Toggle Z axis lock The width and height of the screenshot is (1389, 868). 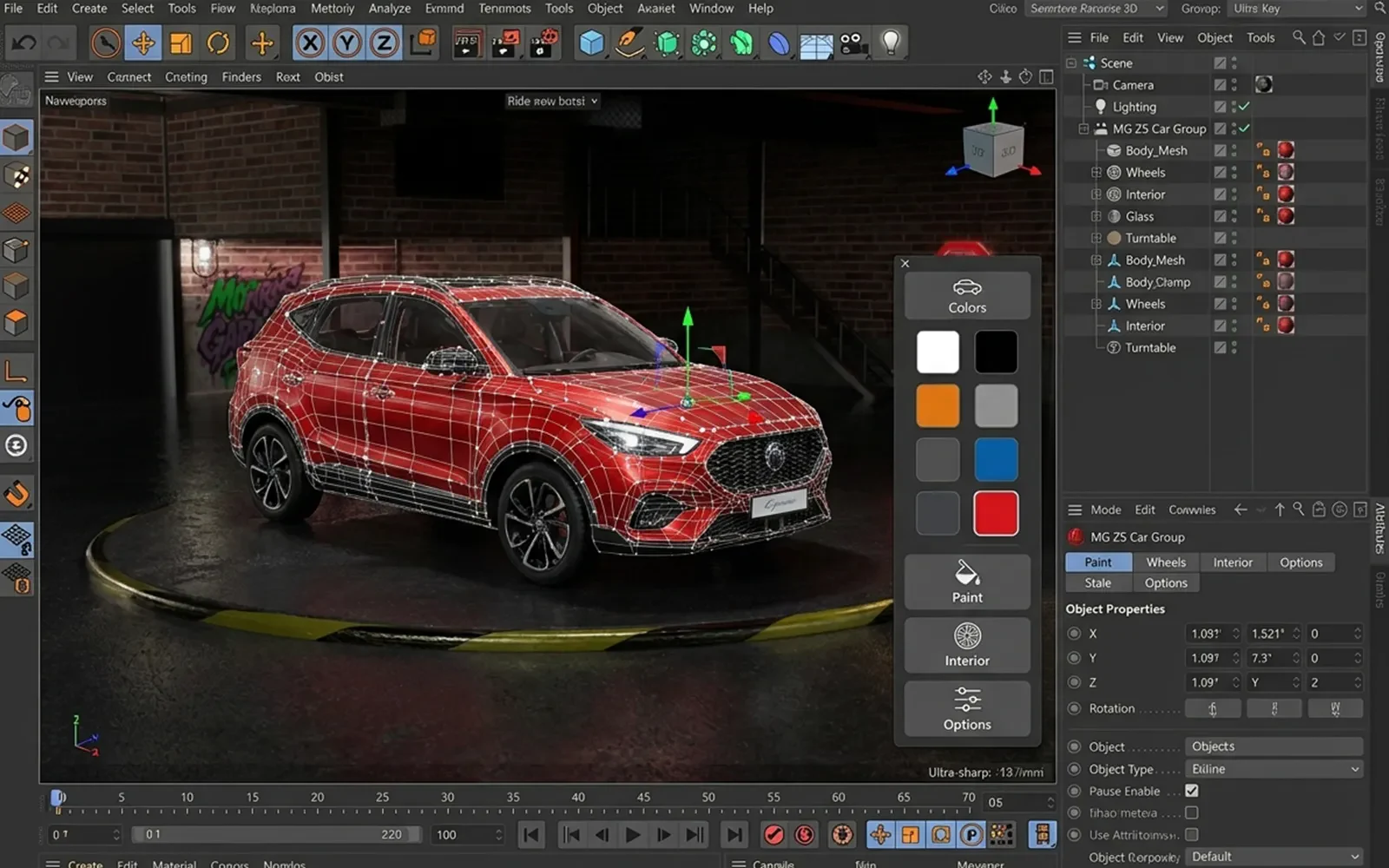pyautogui.click(x=384, y=42)
